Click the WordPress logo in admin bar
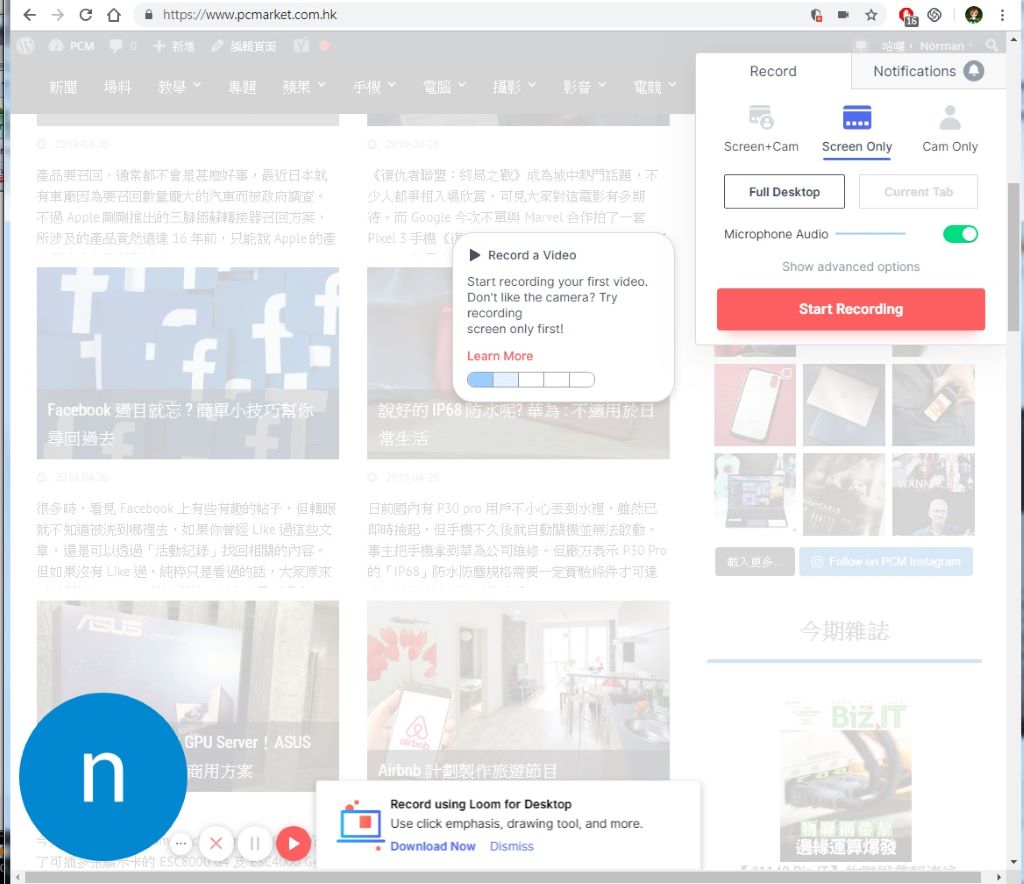Screen dimensions: 1024x884 [x=25, y=46]
